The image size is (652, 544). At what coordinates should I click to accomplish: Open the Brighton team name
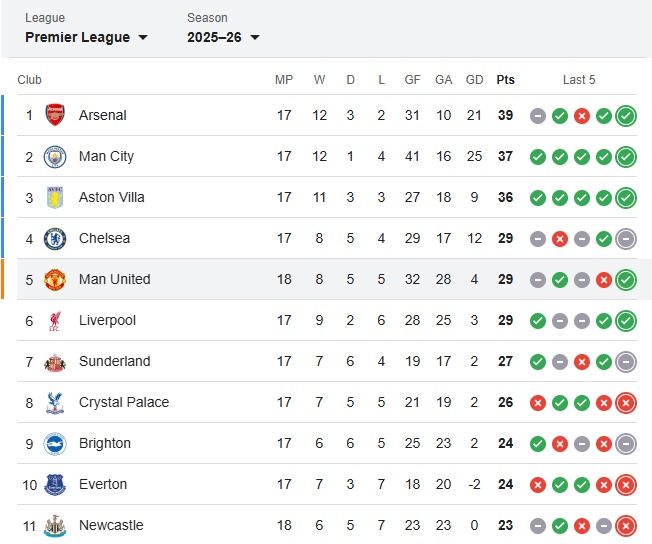[105, 443]
